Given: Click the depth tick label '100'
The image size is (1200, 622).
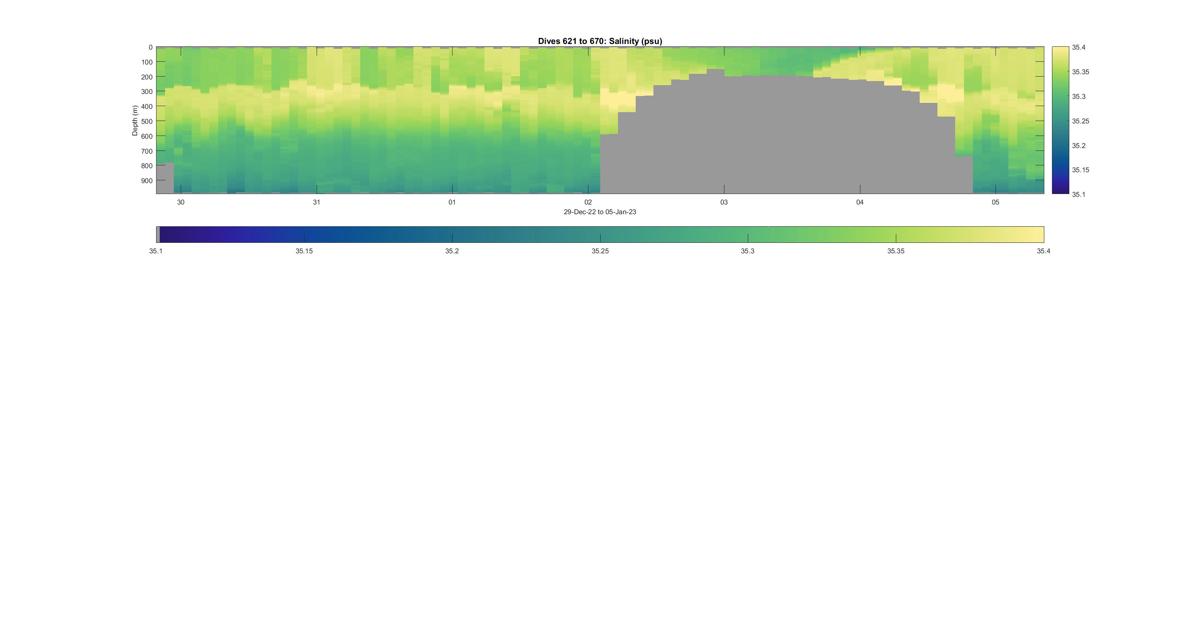Looking at the screenshot, I should coord(146,62).
